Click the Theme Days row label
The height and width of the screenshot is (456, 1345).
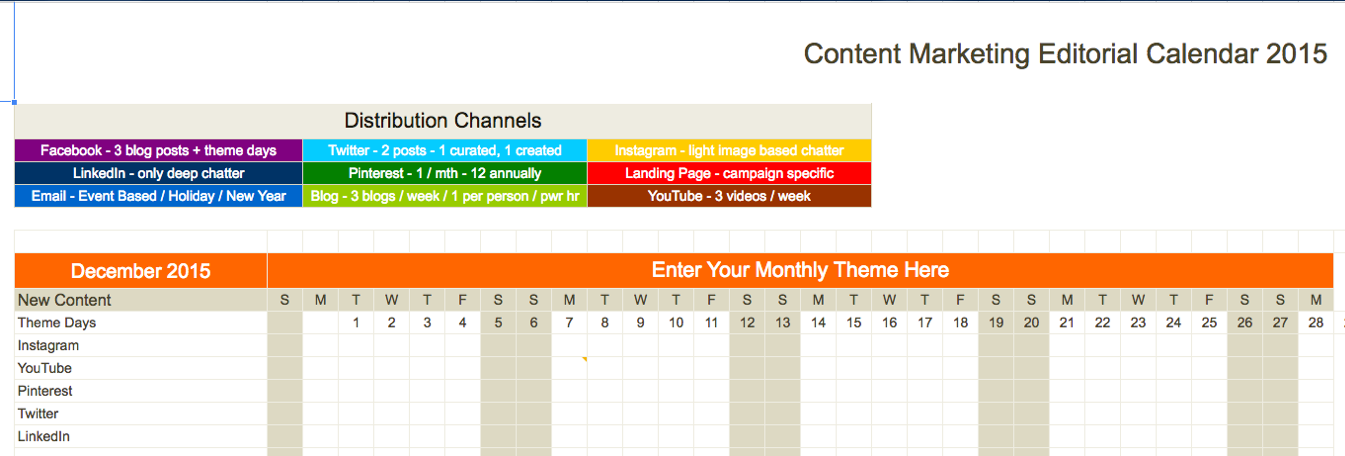[57, 323]
